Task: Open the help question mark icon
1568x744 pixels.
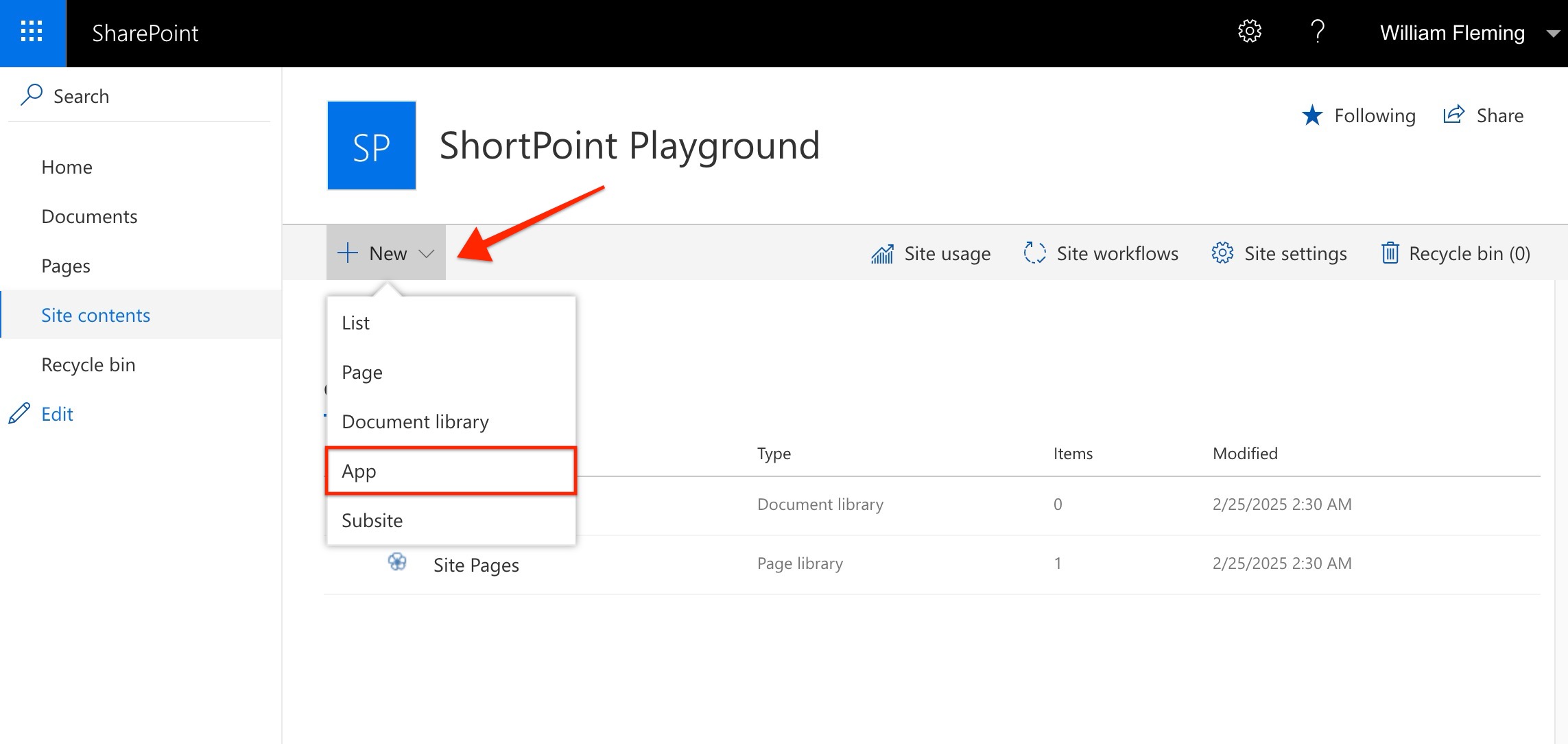Action: pyautogui.click(x=1317, y=32)
